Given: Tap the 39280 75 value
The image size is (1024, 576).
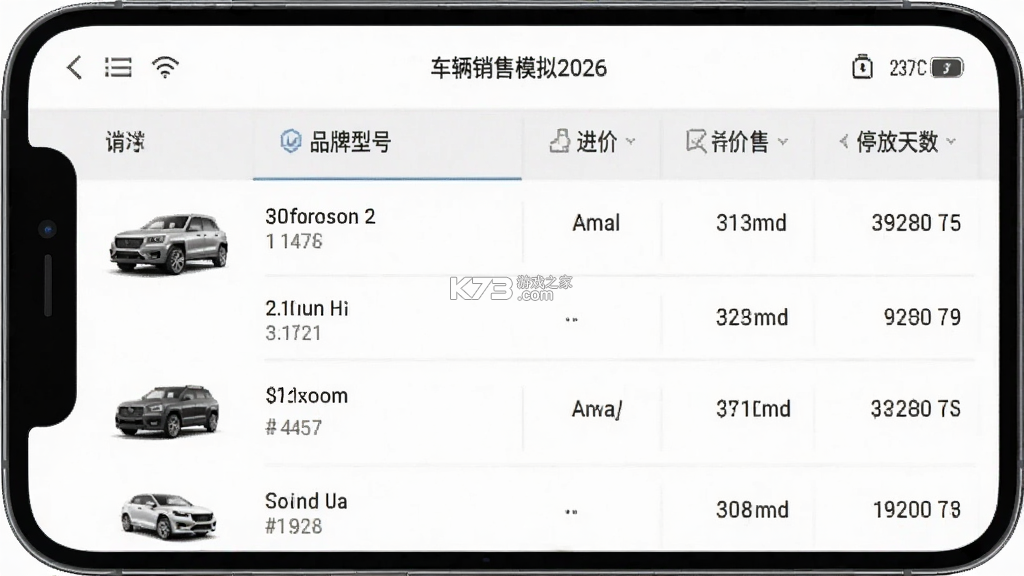Looking at the screenshot, I should tap(916, 223).
